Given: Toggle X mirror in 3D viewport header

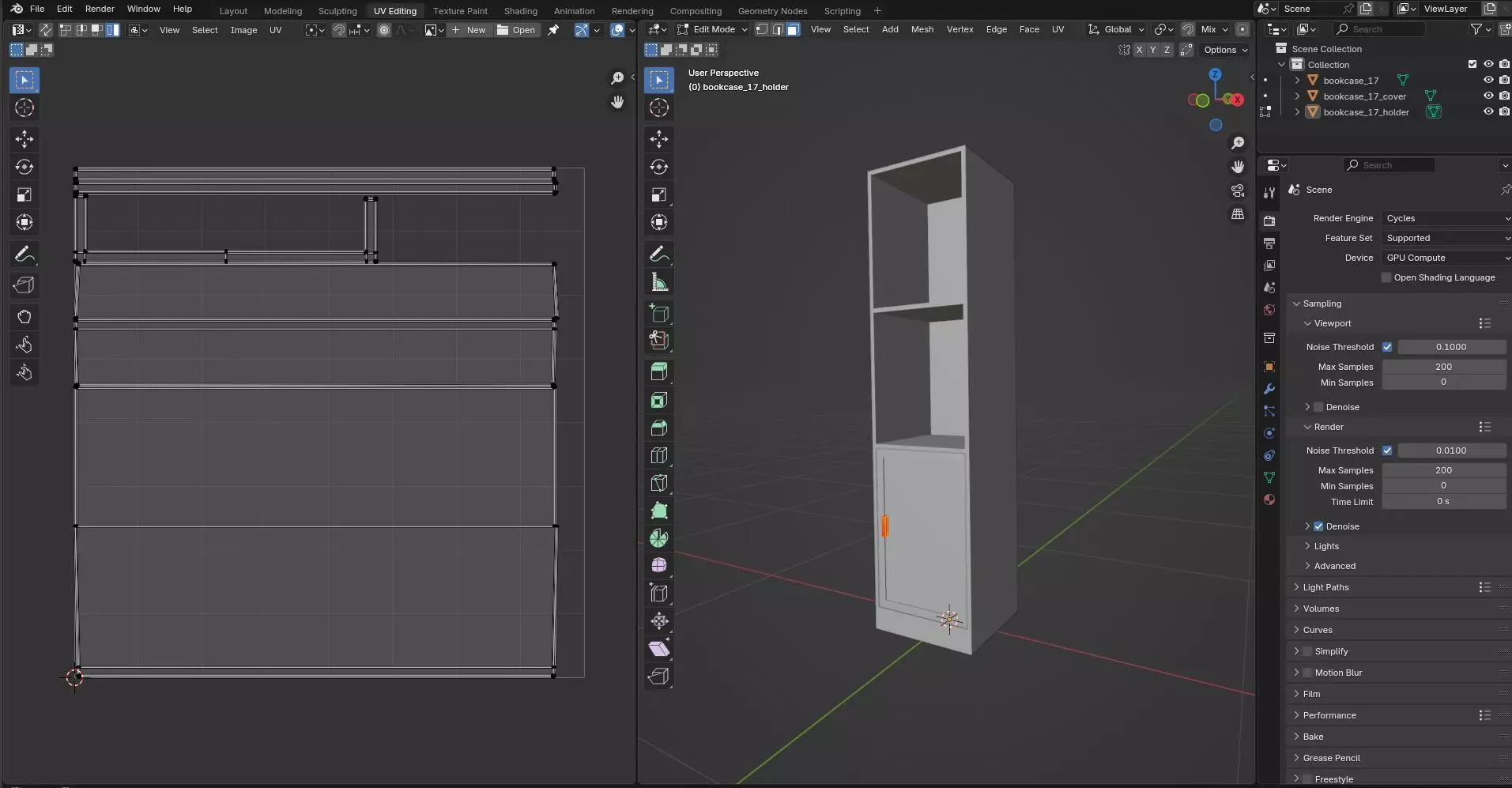Looking at the screenshot, I should 1139,50.
